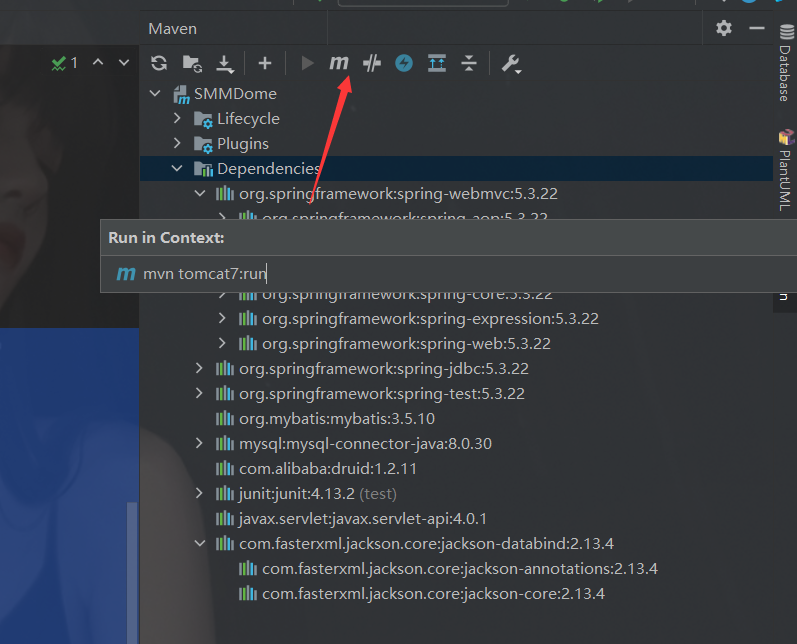Generate sources and update folders icon
Screen dimensions: 797x644
point(192,63)
